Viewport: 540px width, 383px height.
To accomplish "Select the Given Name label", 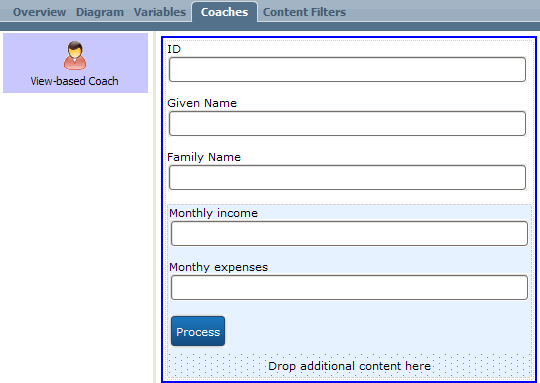I will pyautogui.click(x=202, y=103).
